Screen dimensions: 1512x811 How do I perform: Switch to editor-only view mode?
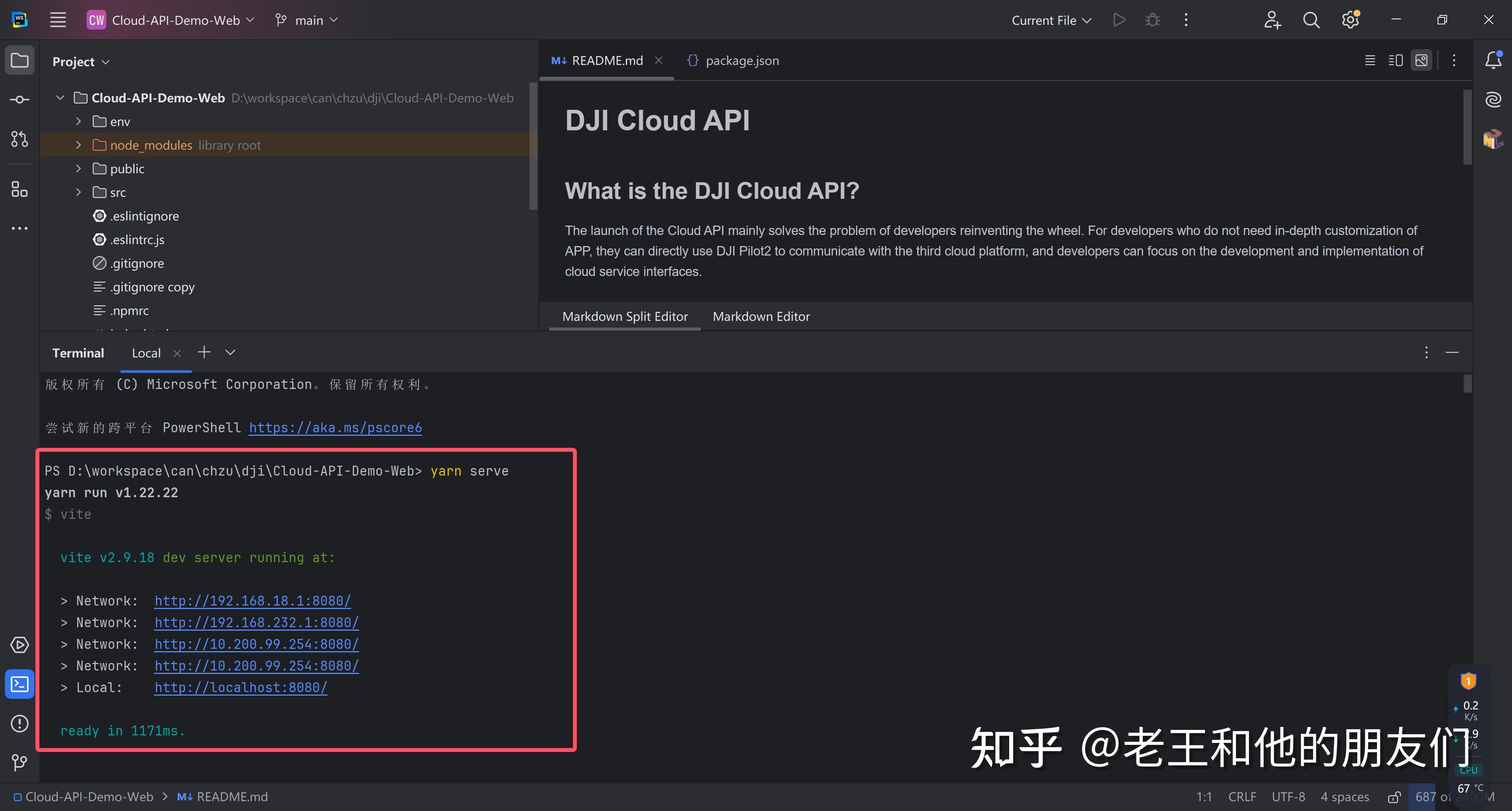[x=1370, y=61]
